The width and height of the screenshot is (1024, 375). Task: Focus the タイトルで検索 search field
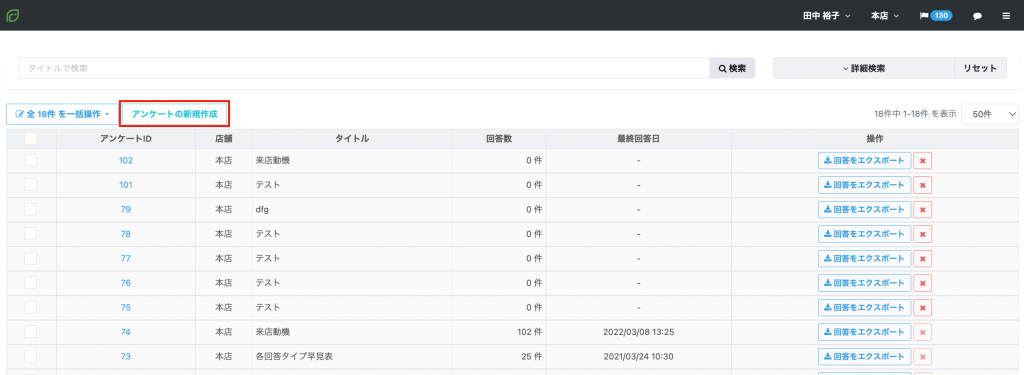click(x=364, y=68)
